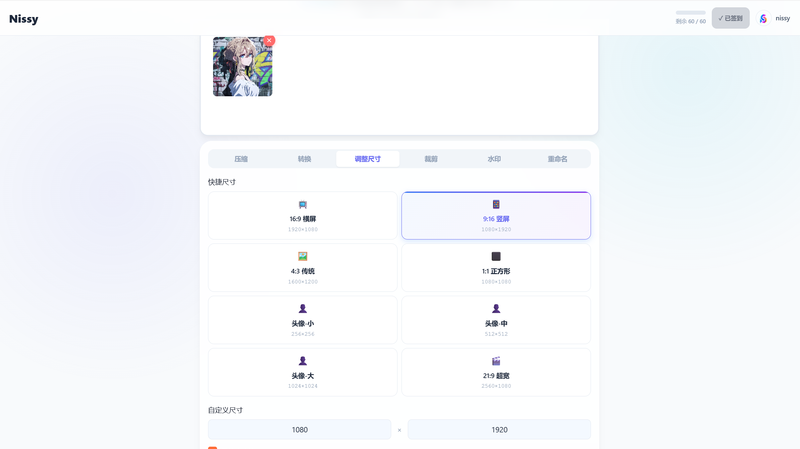Choose the 头像-小 256 preset
Screen dimensions: 800x449
303,320
